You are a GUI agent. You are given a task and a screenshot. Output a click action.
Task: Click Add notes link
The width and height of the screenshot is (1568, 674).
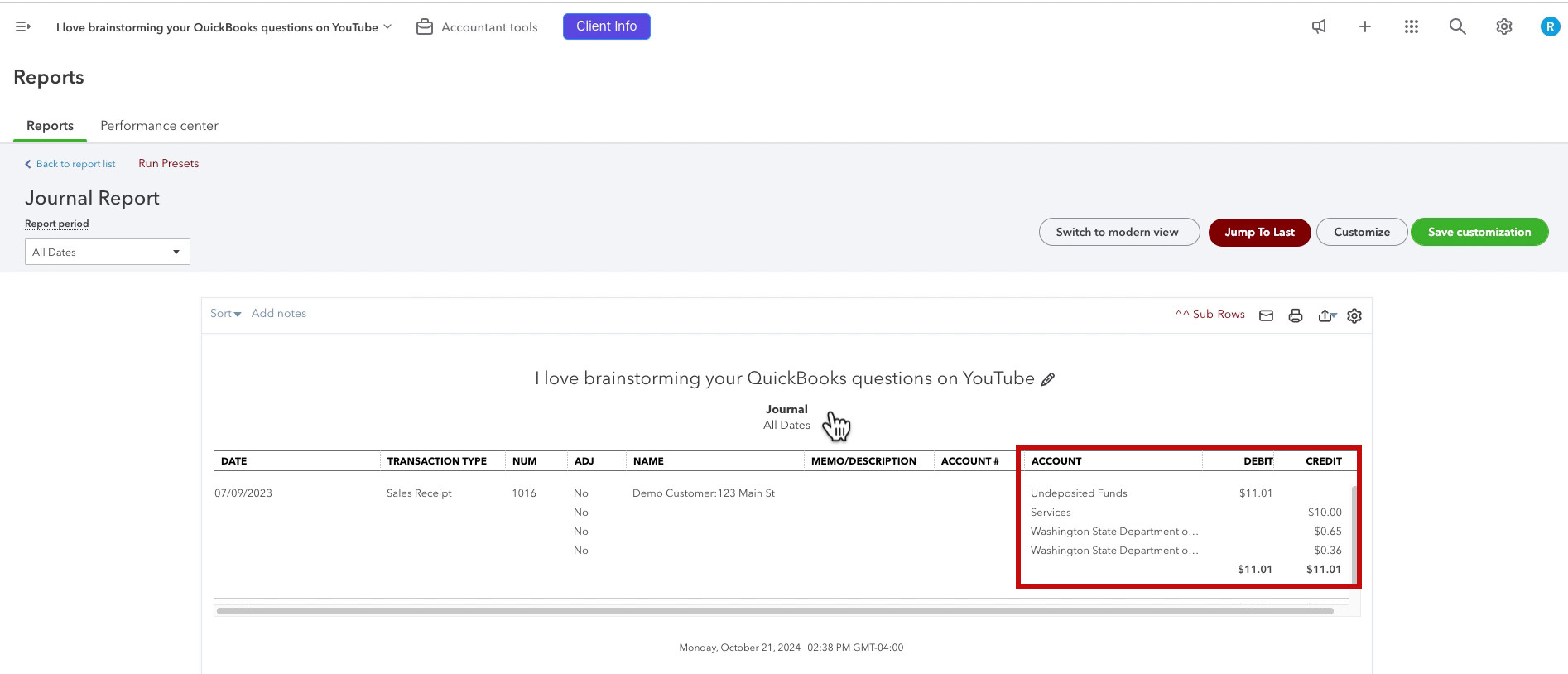coord(279,314)
